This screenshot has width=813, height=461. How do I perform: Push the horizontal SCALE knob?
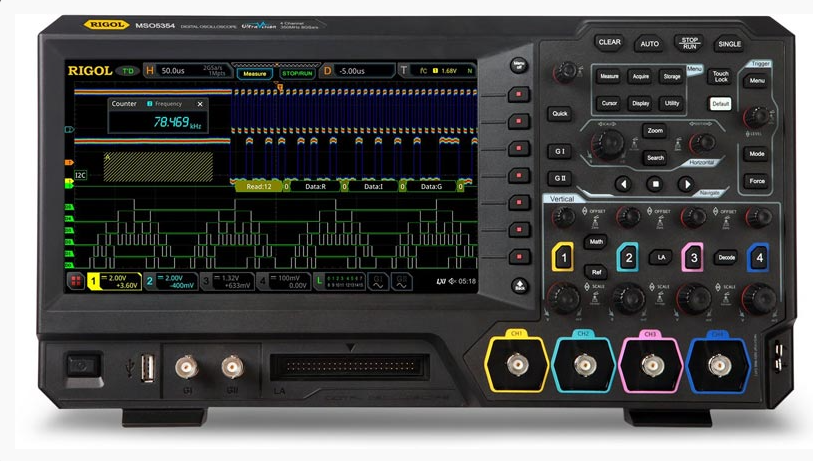tap(607, 143)
